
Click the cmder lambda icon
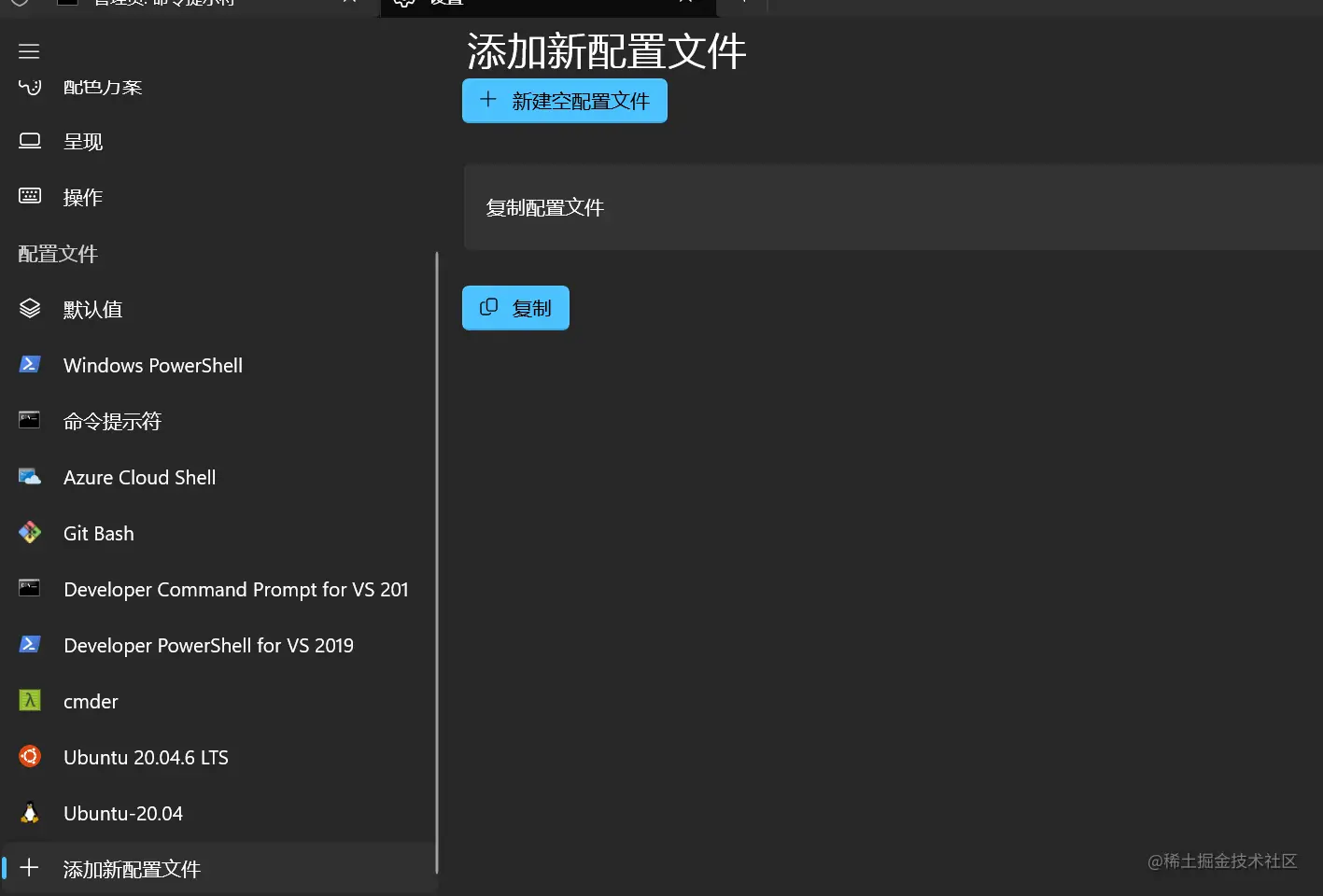30,700
